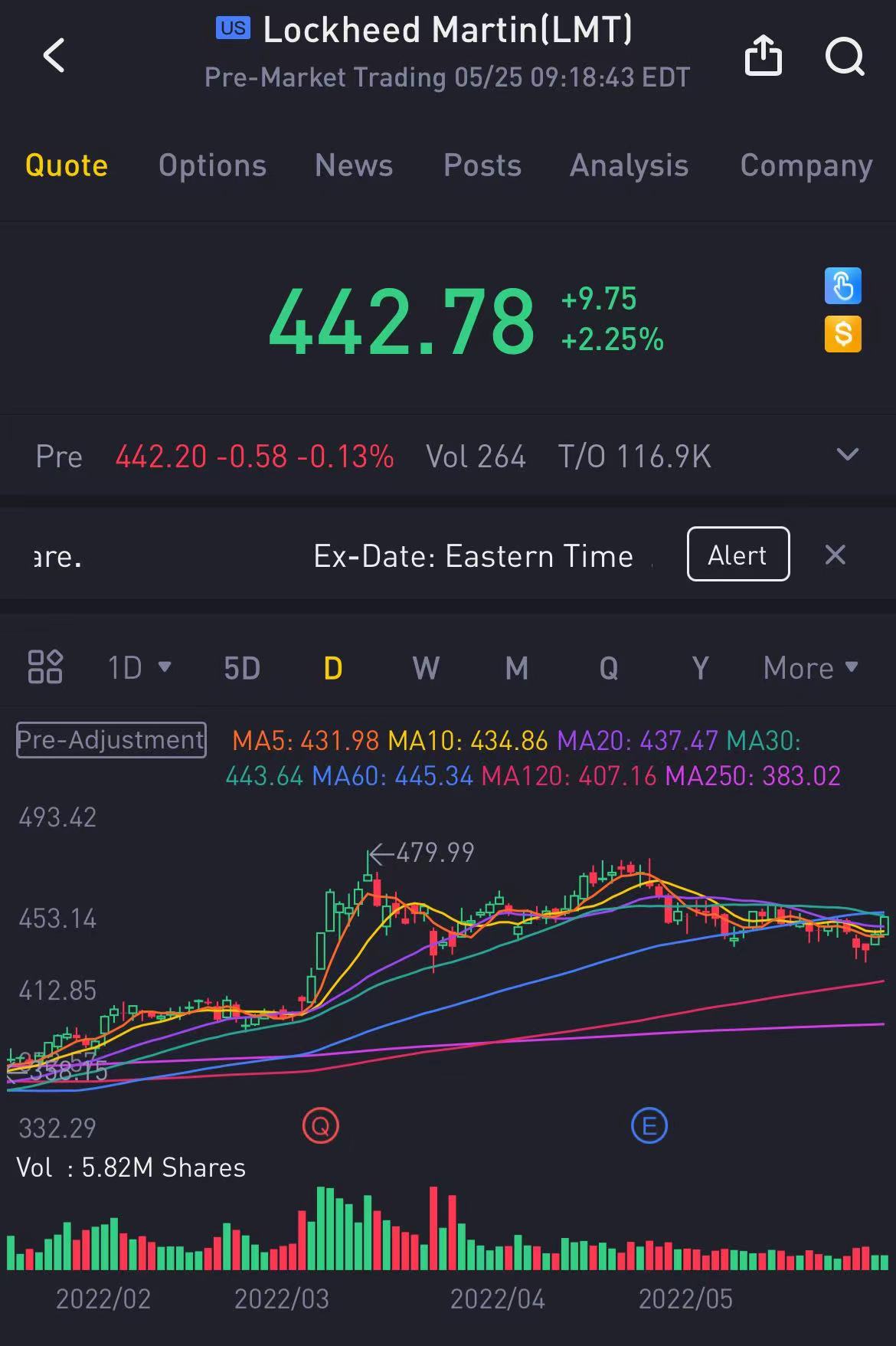
Task: Select the 5D chart period
Action: 242,668
